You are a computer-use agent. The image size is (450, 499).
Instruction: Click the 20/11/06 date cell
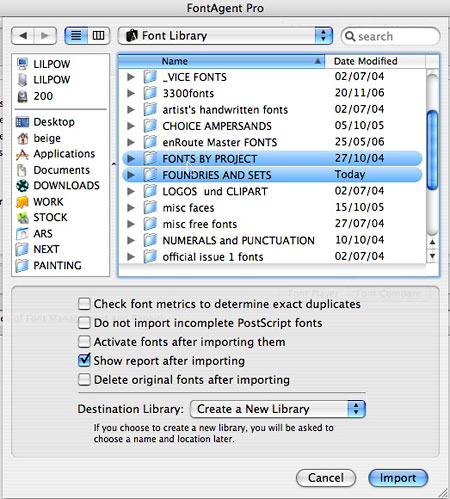click(359, 93)
